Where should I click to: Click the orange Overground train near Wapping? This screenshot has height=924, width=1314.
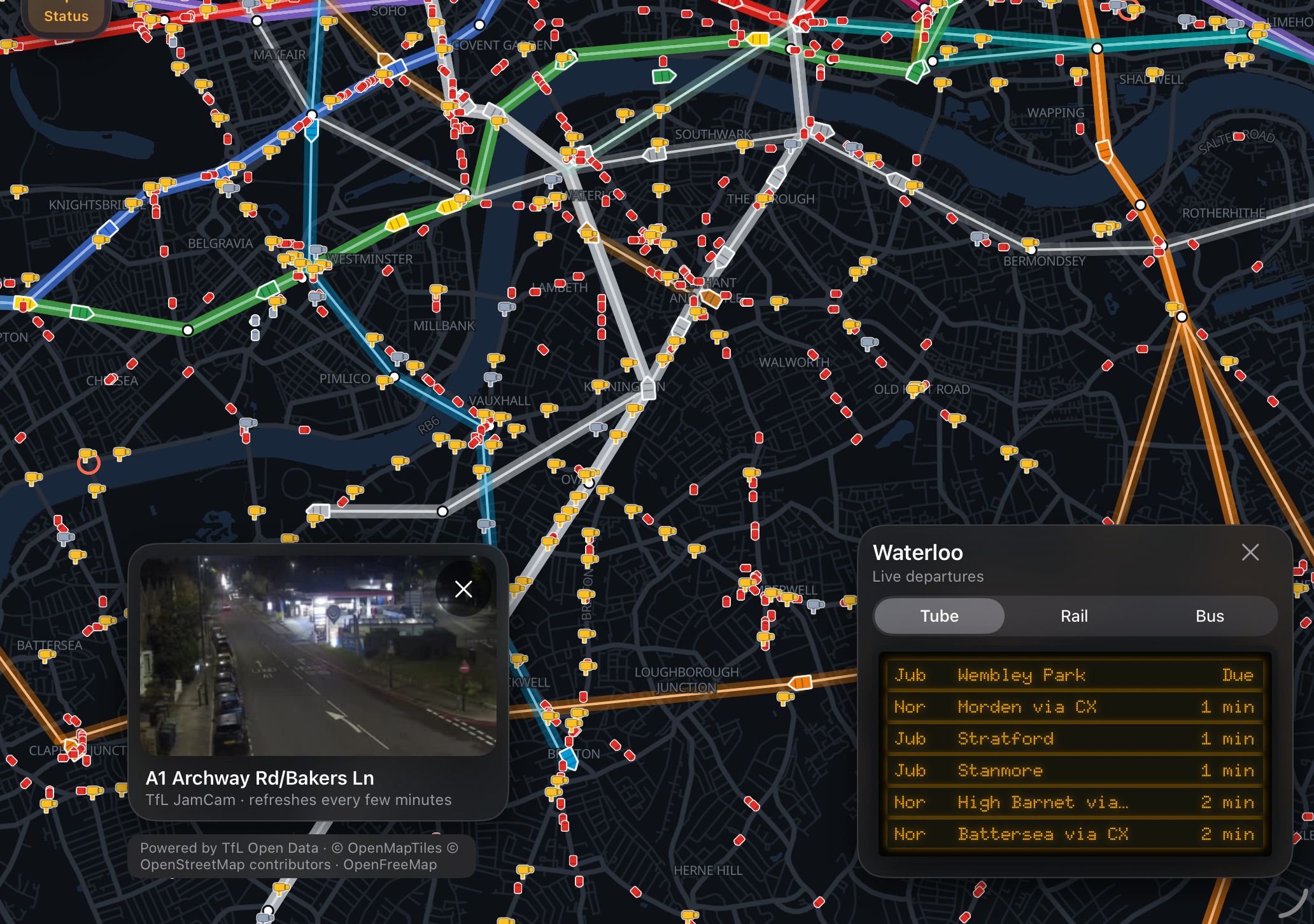pos(1105,152)
